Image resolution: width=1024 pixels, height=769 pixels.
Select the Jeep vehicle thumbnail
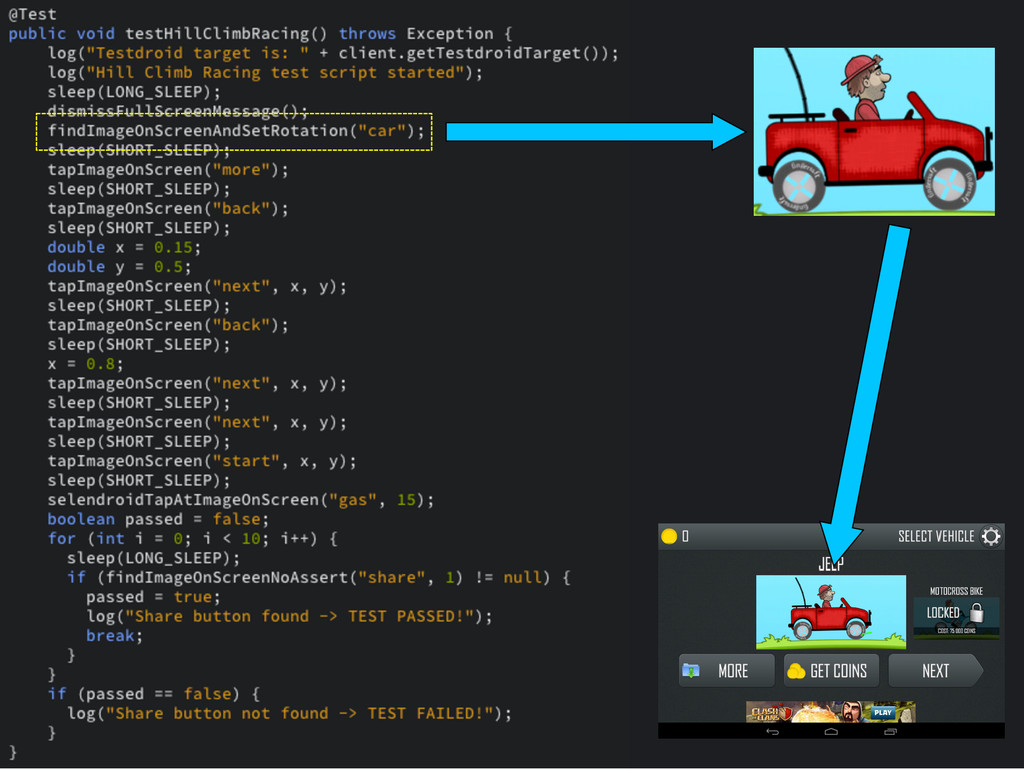coord(831,612)
